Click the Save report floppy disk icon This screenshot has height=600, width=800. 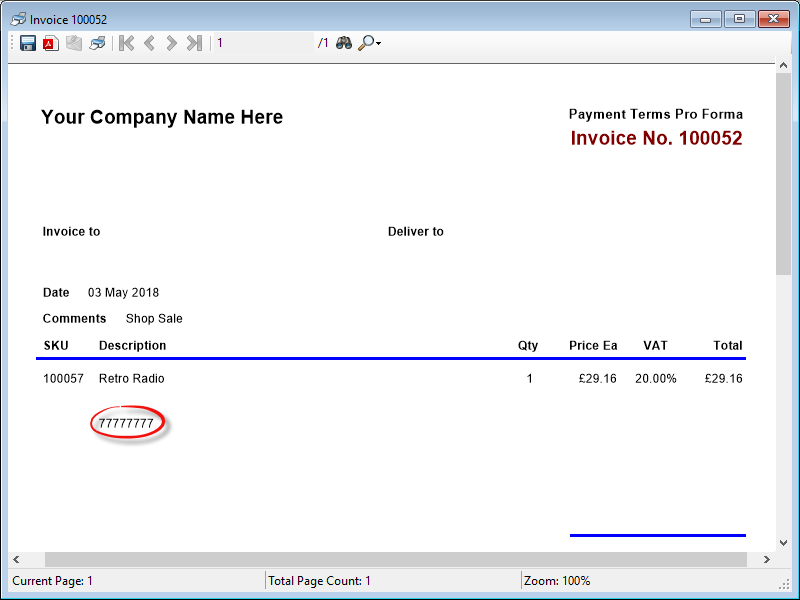(x=28, y=43)
